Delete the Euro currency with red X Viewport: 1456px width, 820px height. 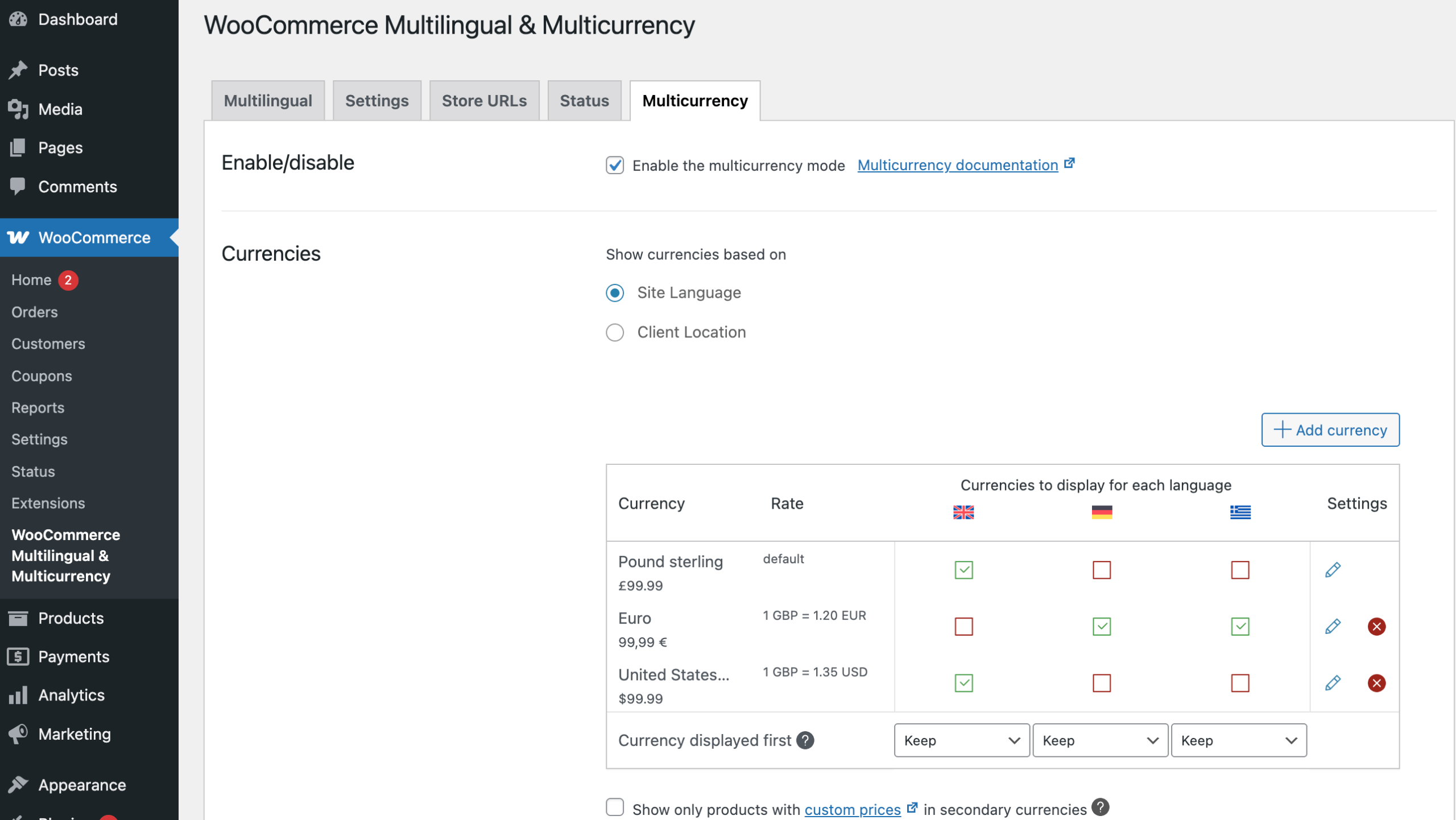(x=1376, y=626)
